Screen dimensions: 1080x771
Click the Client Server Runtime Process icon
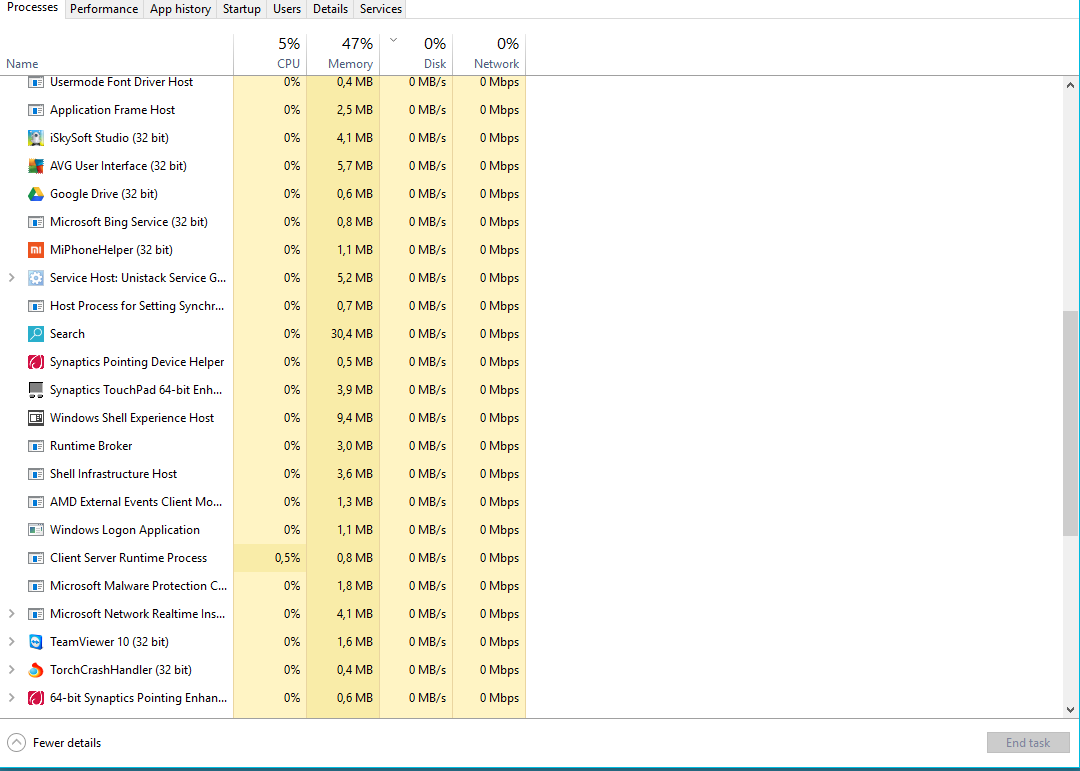36,558
